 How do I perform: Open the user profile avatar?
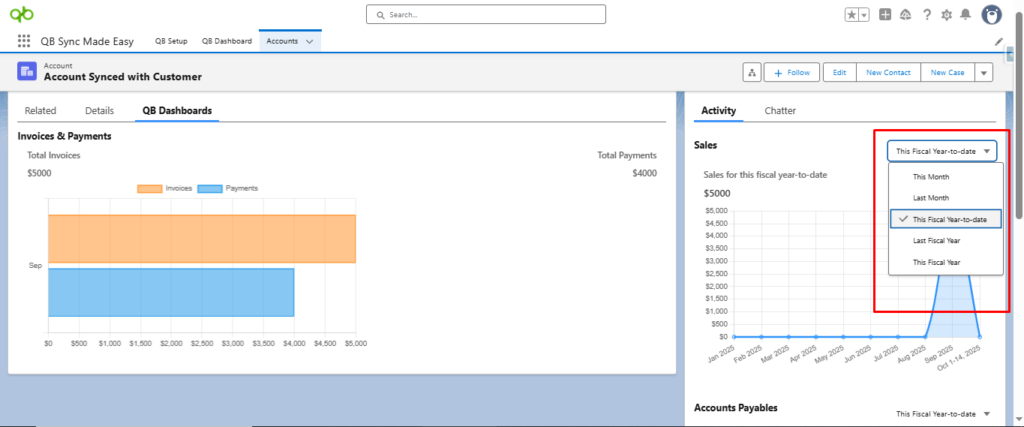tap(991, 14)
